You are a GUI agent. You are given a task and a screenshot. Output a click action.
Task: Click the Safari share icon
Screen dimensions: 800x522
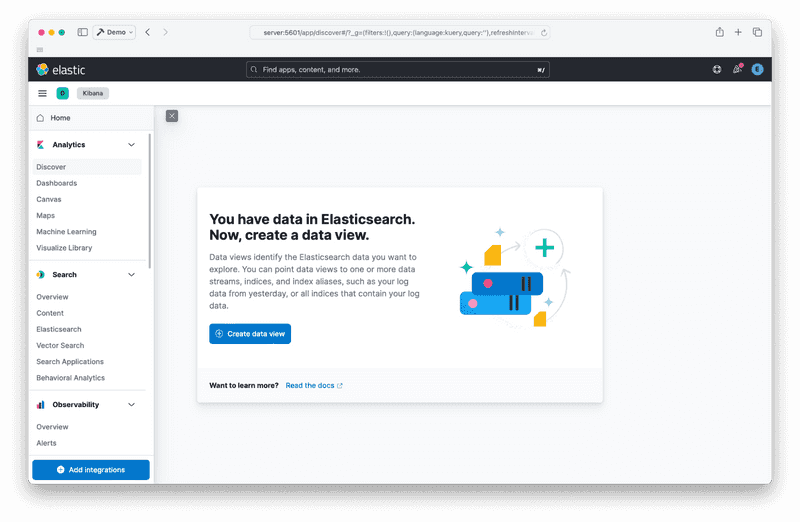[719, 32]
